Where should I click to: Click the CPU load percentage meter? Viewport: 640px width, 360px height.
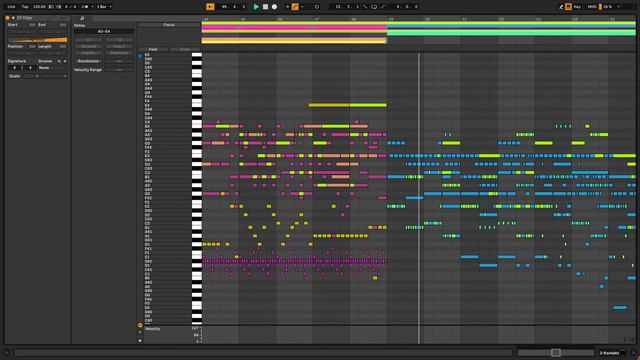(607, 7)
